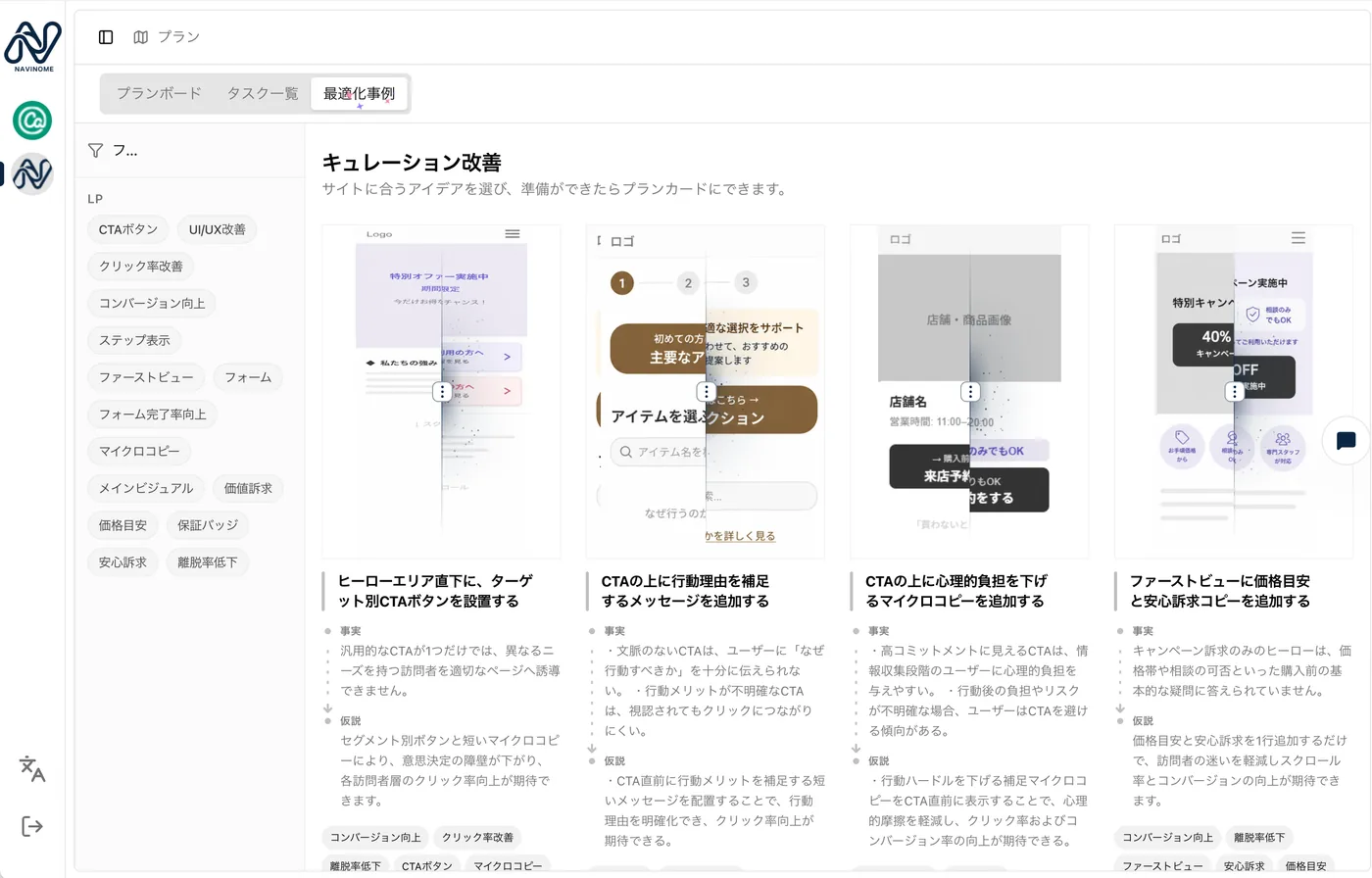Grab the compare slider handle on third card
This screenshot has height=878, width=1372.
pyautogui.click(x=970, y=391)
